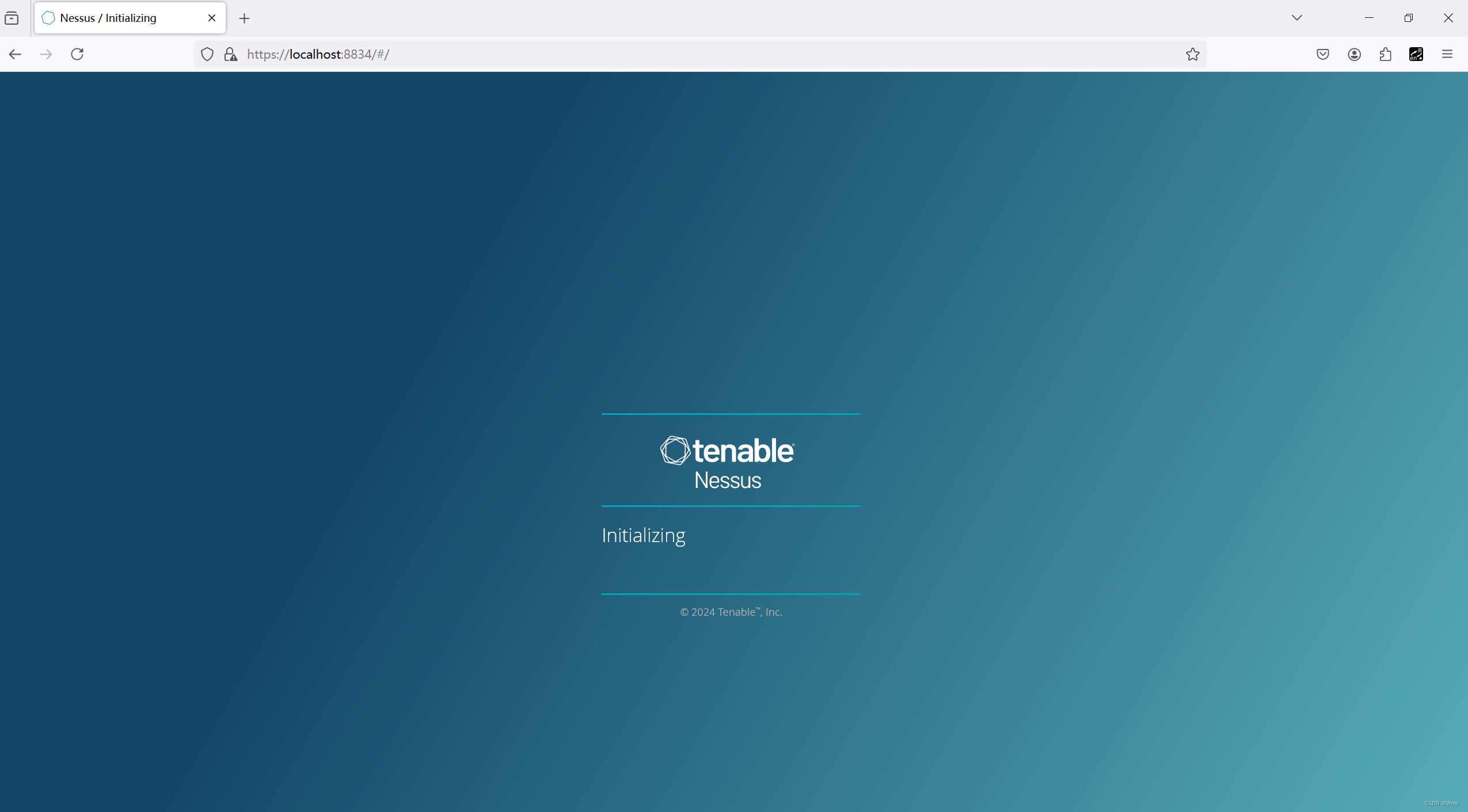The height and width of the screenshot is (812, 1468).
Task: Click the dark extension icon in toolbar
Action: pos(1416,54)
